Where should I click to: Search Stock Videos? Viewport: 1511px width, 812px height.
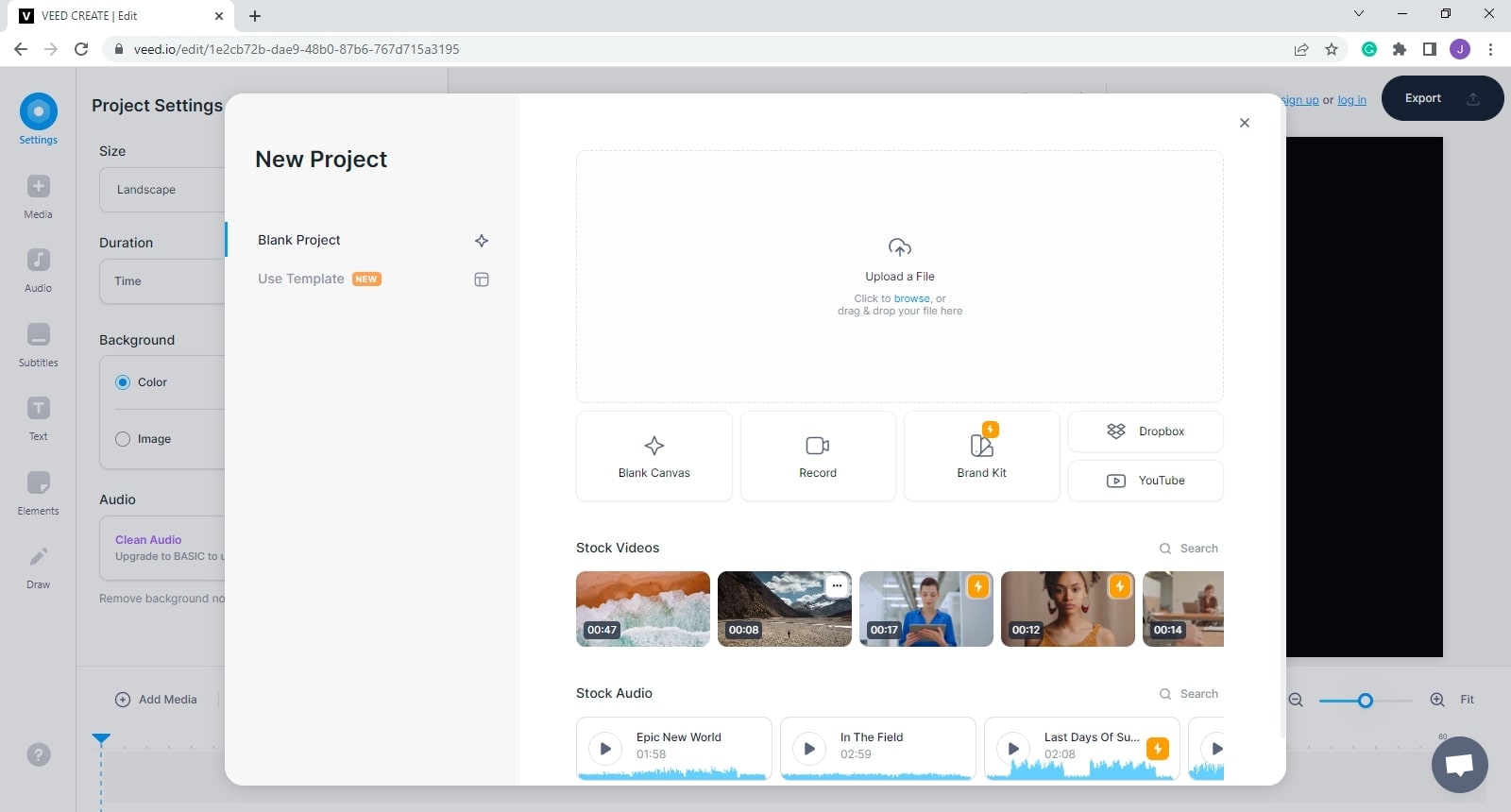pos(1189,549)
